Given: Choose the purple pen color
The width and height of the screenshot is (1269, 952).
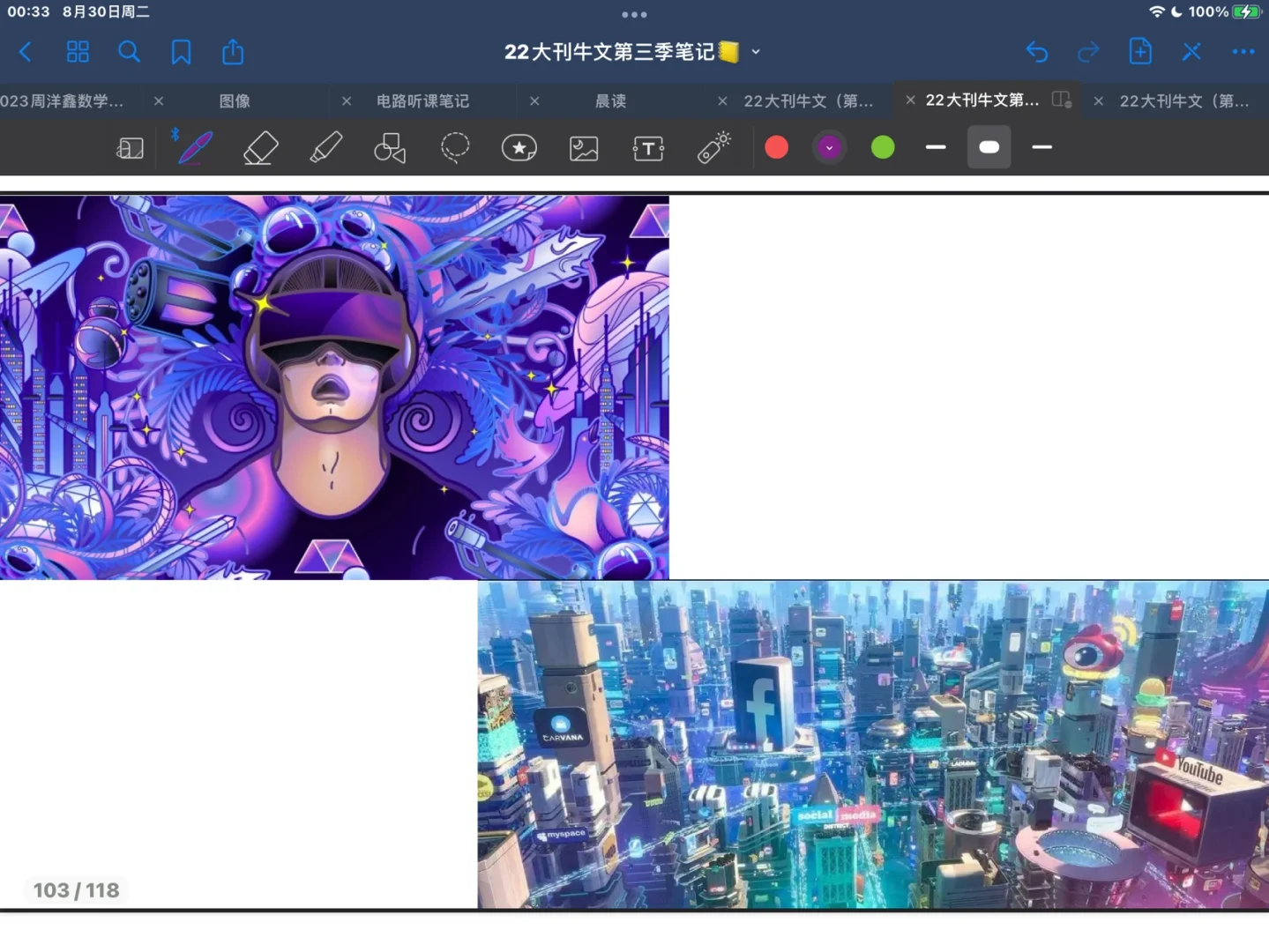Looking at the screenshot, I should (829, 147).
